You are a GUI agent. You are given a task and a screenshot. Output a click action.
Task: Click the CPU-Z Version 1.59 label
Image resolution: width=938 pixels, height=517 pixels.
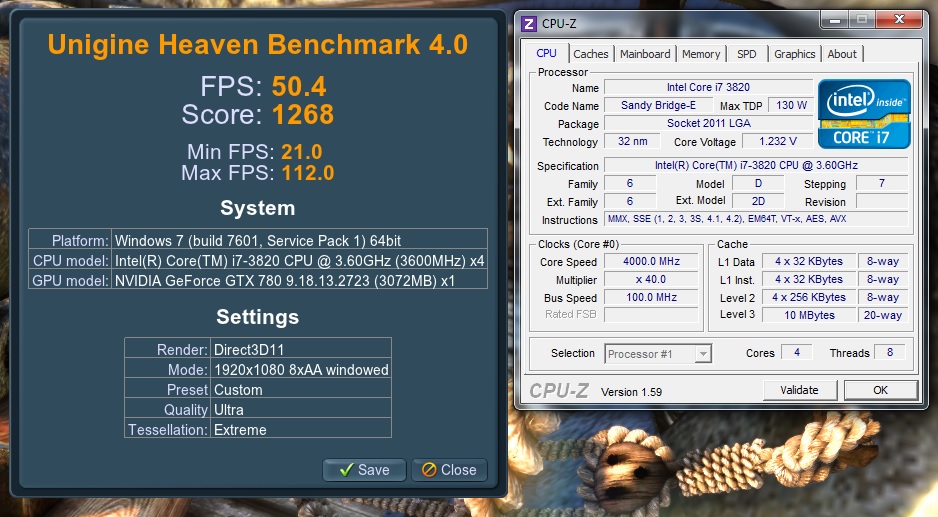coord(631,392)
